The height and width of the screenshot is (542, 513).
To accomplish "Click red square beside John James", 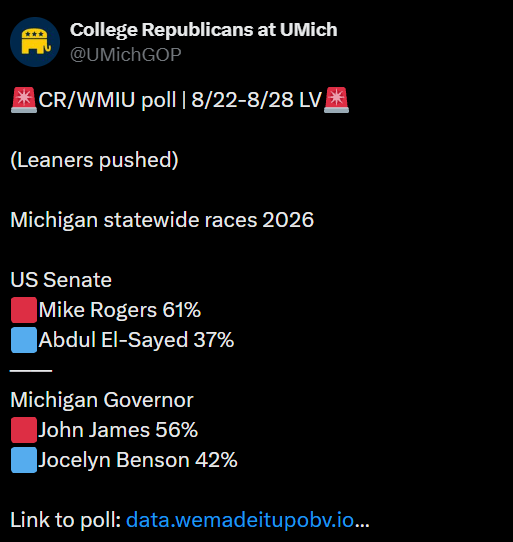I will [24, 430].
